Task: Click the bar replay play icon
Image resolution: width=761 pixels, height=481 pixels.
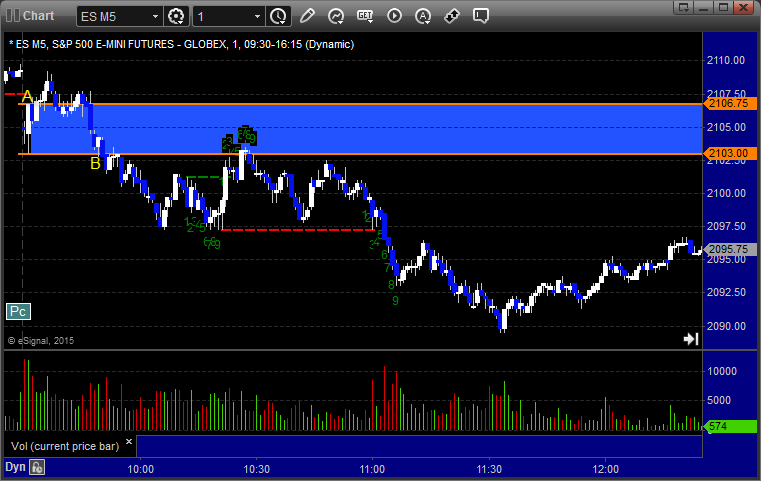Action: [x=394, y=16]
